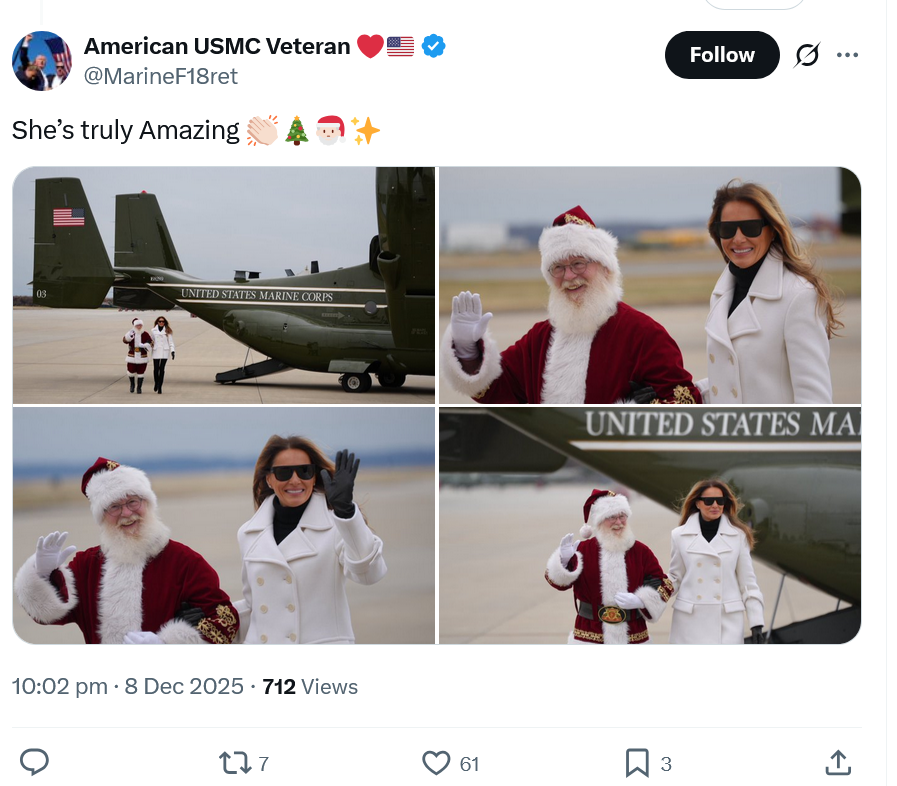Click the reply comment icon
The height and width of the screenshot is (786, 897).
pos(35,763)
